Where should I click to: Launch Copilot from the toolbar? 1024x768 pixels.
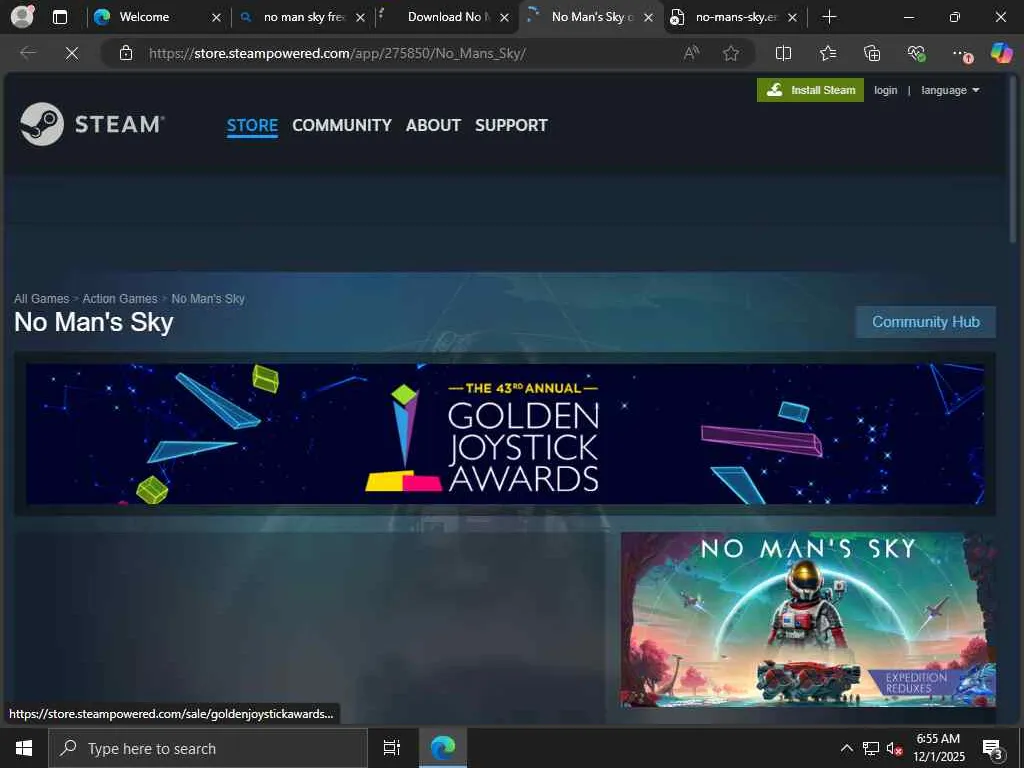(x=1001, y=52)
